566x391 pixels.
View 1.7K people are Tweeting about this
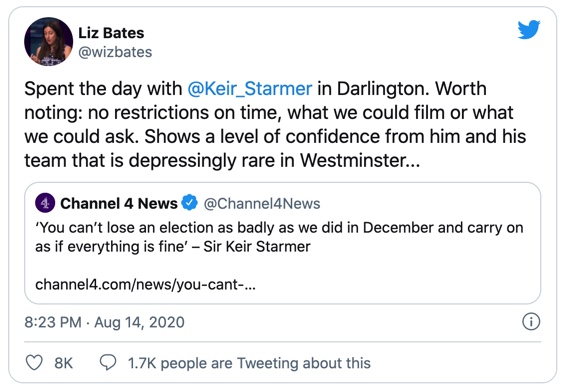(249, 363)
